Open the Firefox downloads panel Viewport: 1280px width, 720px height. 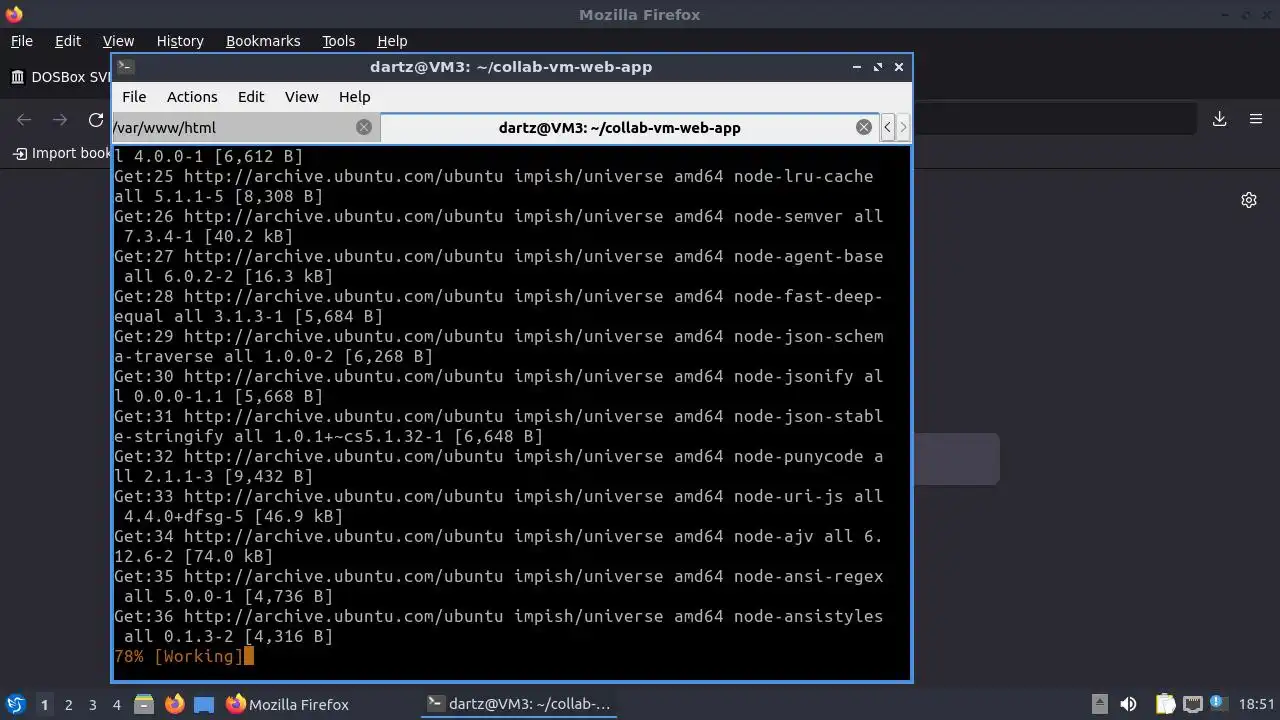tap(1220, 119)
